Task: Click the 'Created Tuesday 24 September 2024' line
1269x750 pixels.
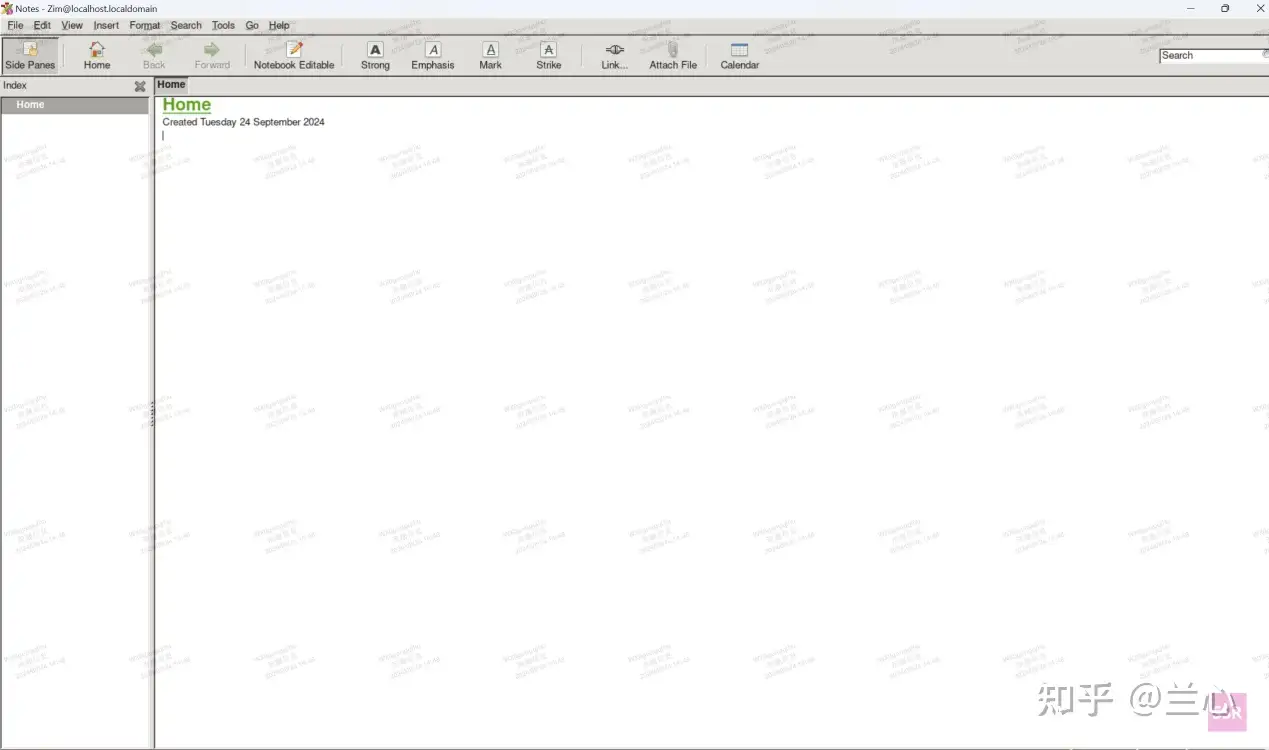Action: coord(243,122)
